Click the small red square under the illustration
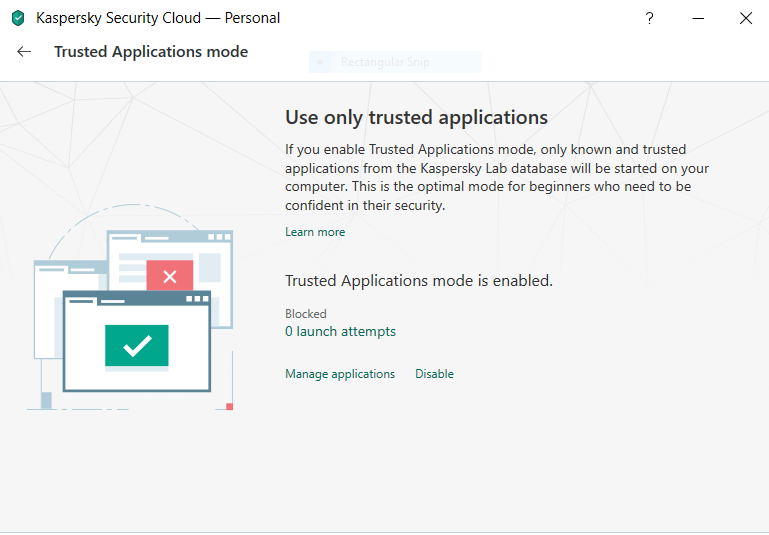 229,406
